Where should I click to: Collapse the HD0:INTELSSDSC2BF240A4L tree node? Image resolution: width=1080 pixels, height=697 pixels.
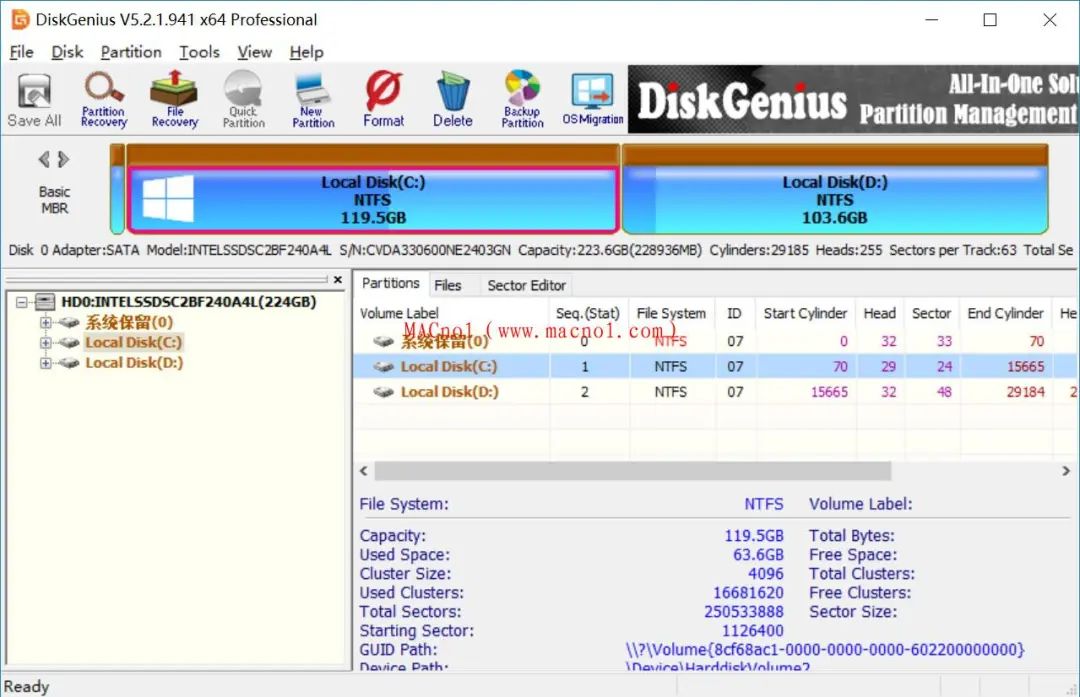point(22,302)
